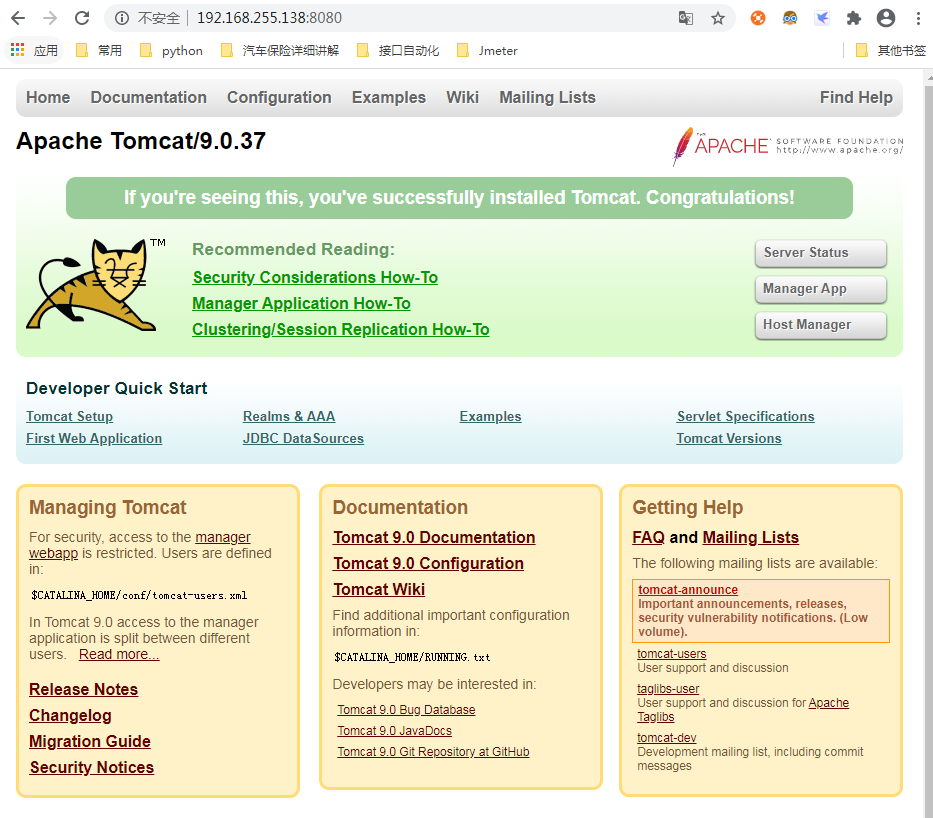Open the tomcat-users mailing list link
This screenshot has width=933, height=818.
click(x=672, y=654)
